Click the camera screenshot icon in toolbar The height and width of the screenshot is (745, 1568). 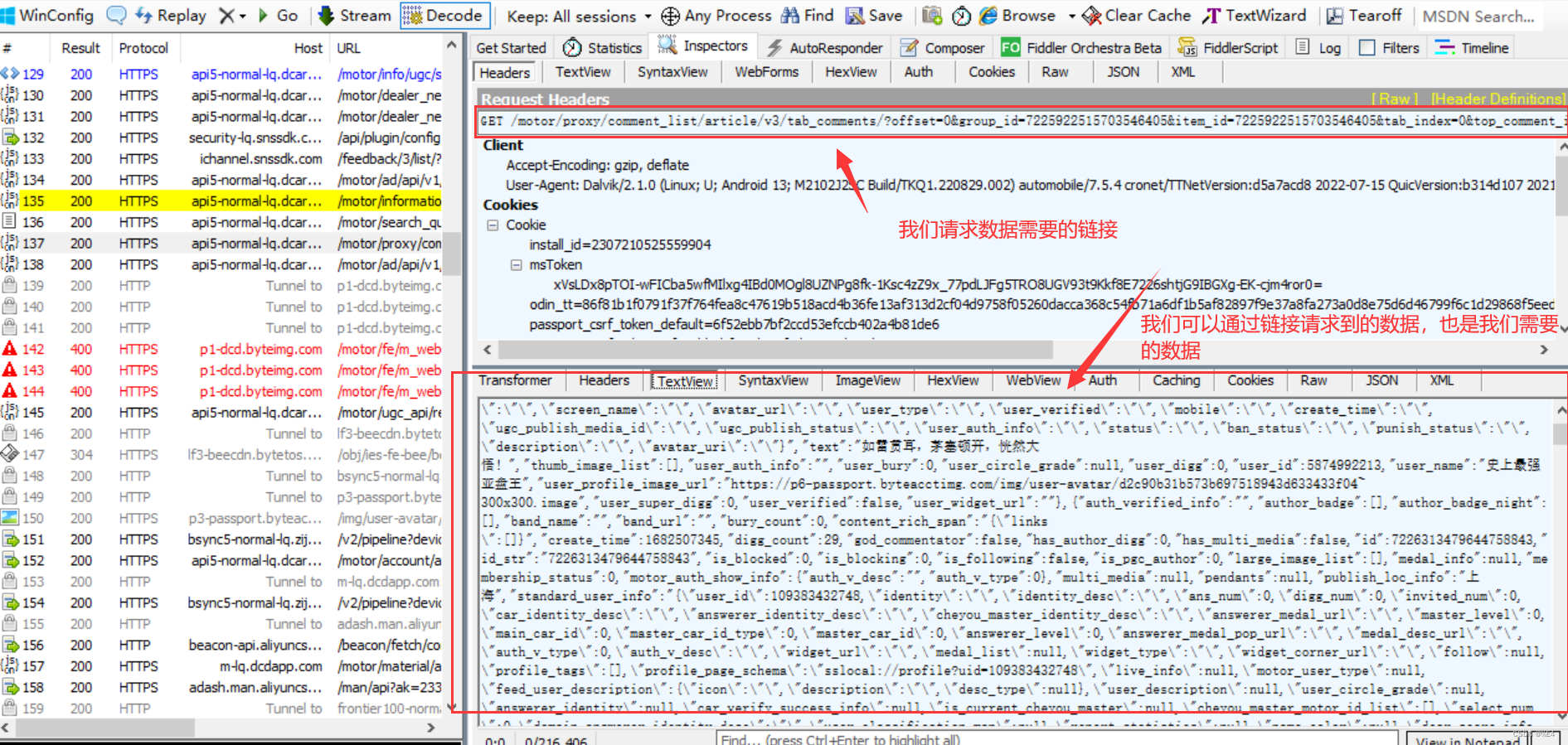(932, 15)
